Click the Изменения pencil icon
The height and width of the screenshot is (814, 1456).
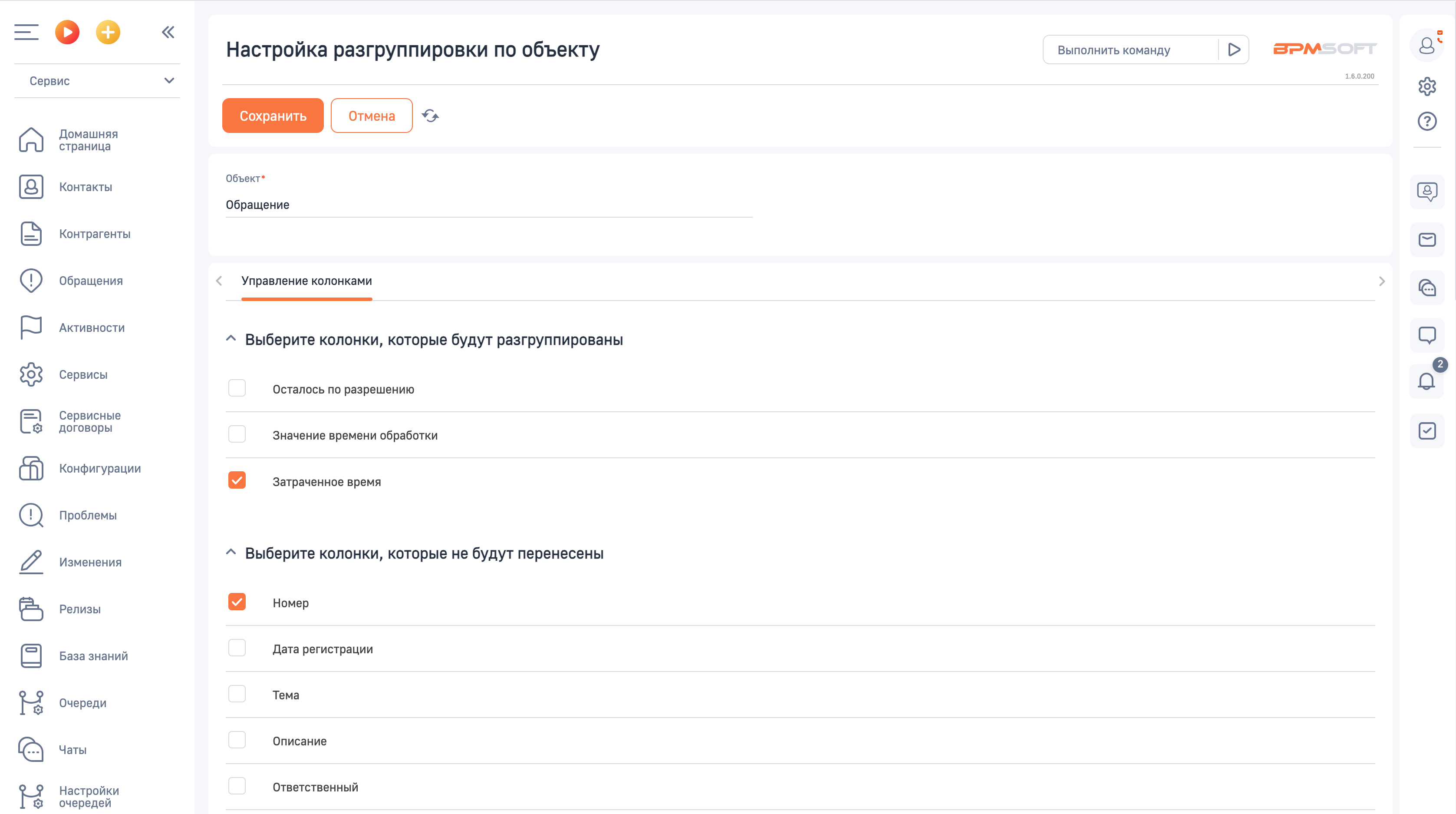pyautogui.click(x=31, y=562)
